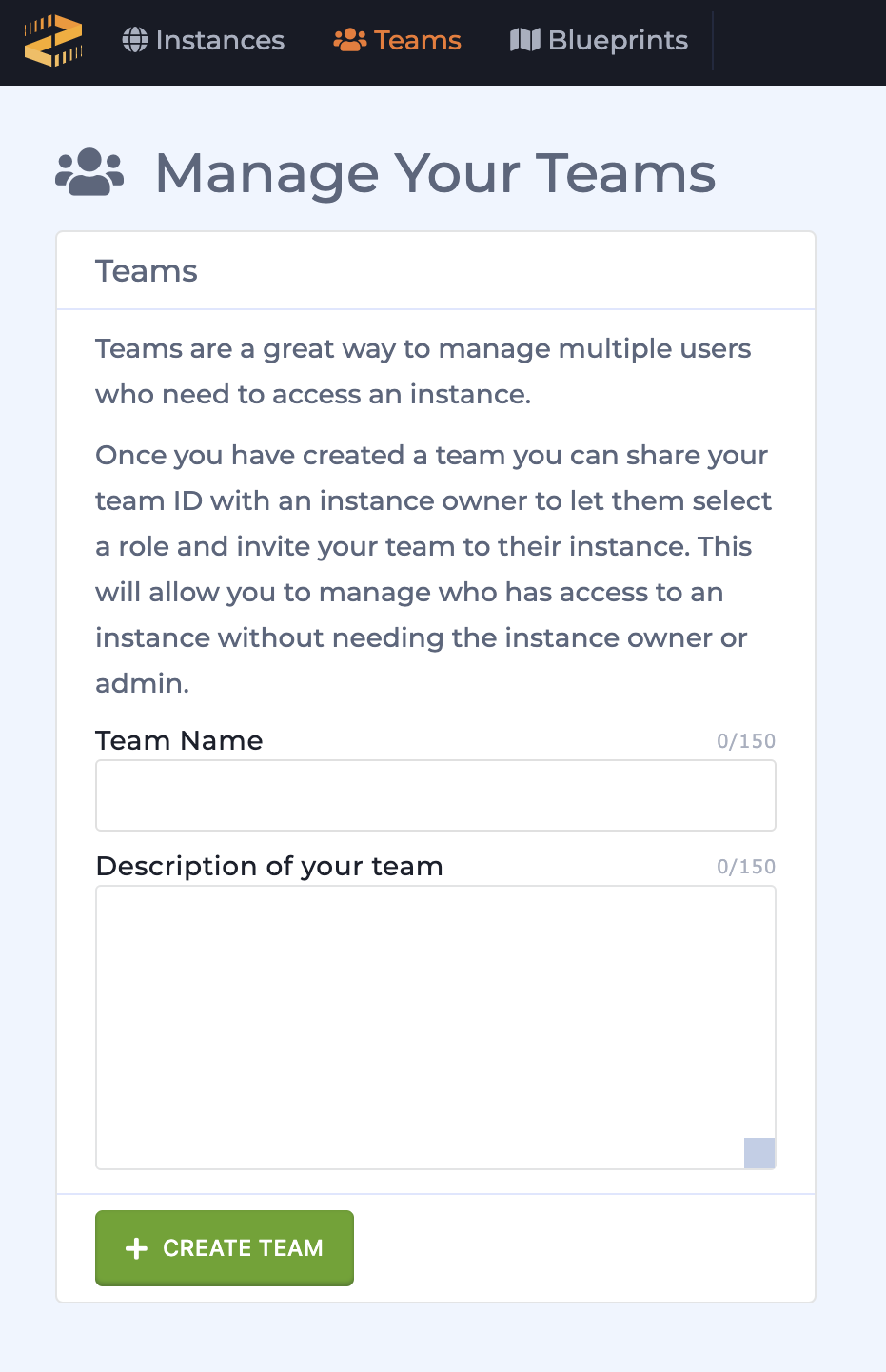Click the orange people icon in navbar

pos(350,40)
